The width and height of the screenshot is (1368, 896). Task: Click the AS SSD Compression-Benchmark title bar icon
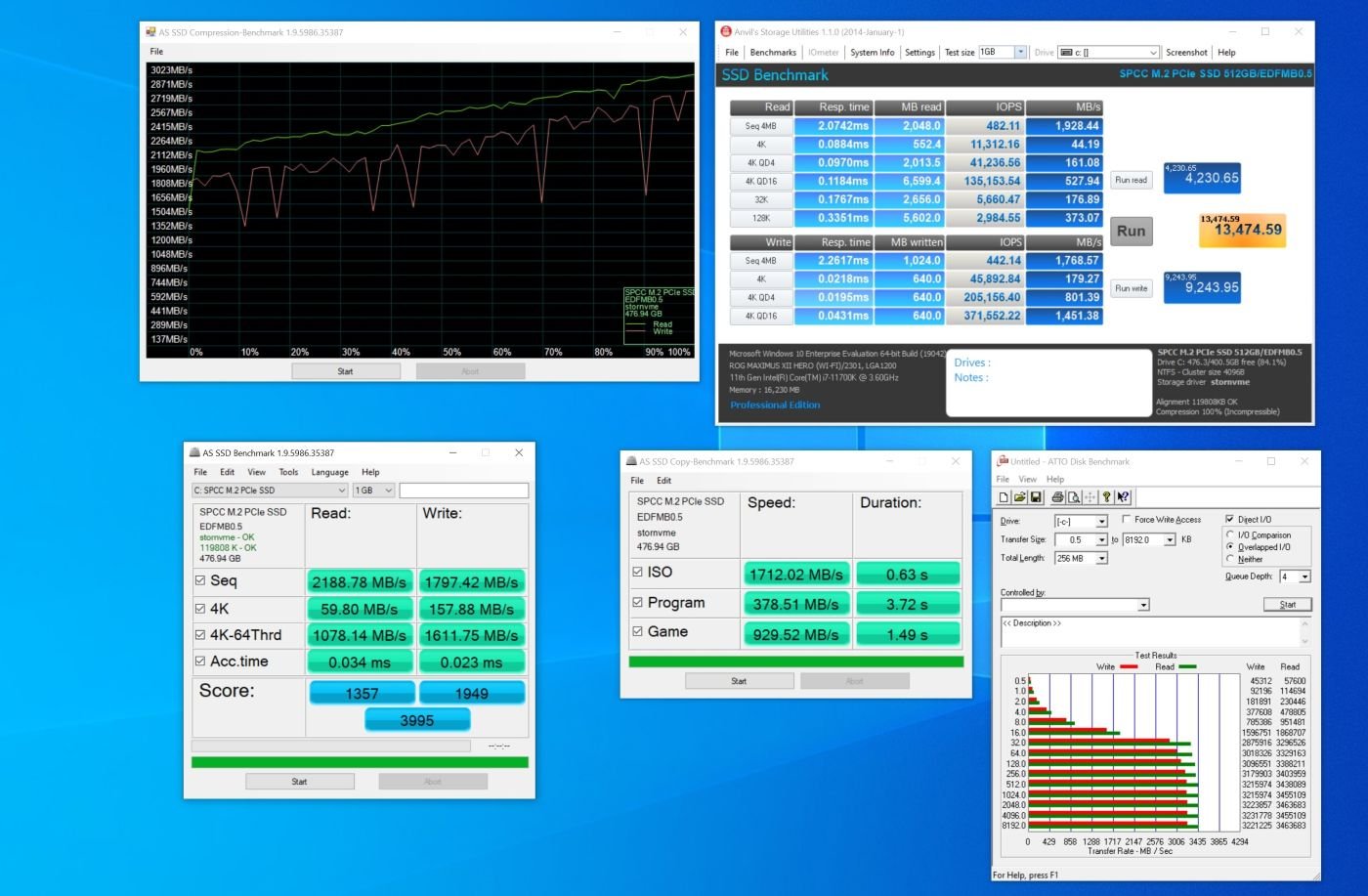(x=150, y=32)
